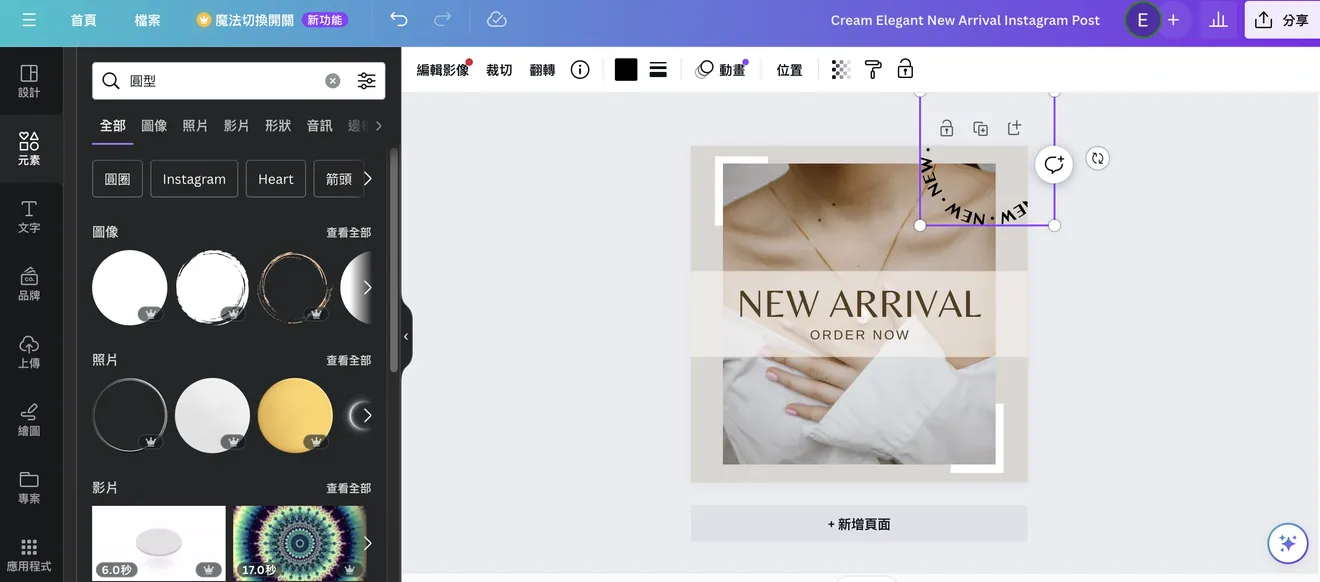Switch to the 音訊 tab
The image size is (1320, 582).
[x=319, y=126]
